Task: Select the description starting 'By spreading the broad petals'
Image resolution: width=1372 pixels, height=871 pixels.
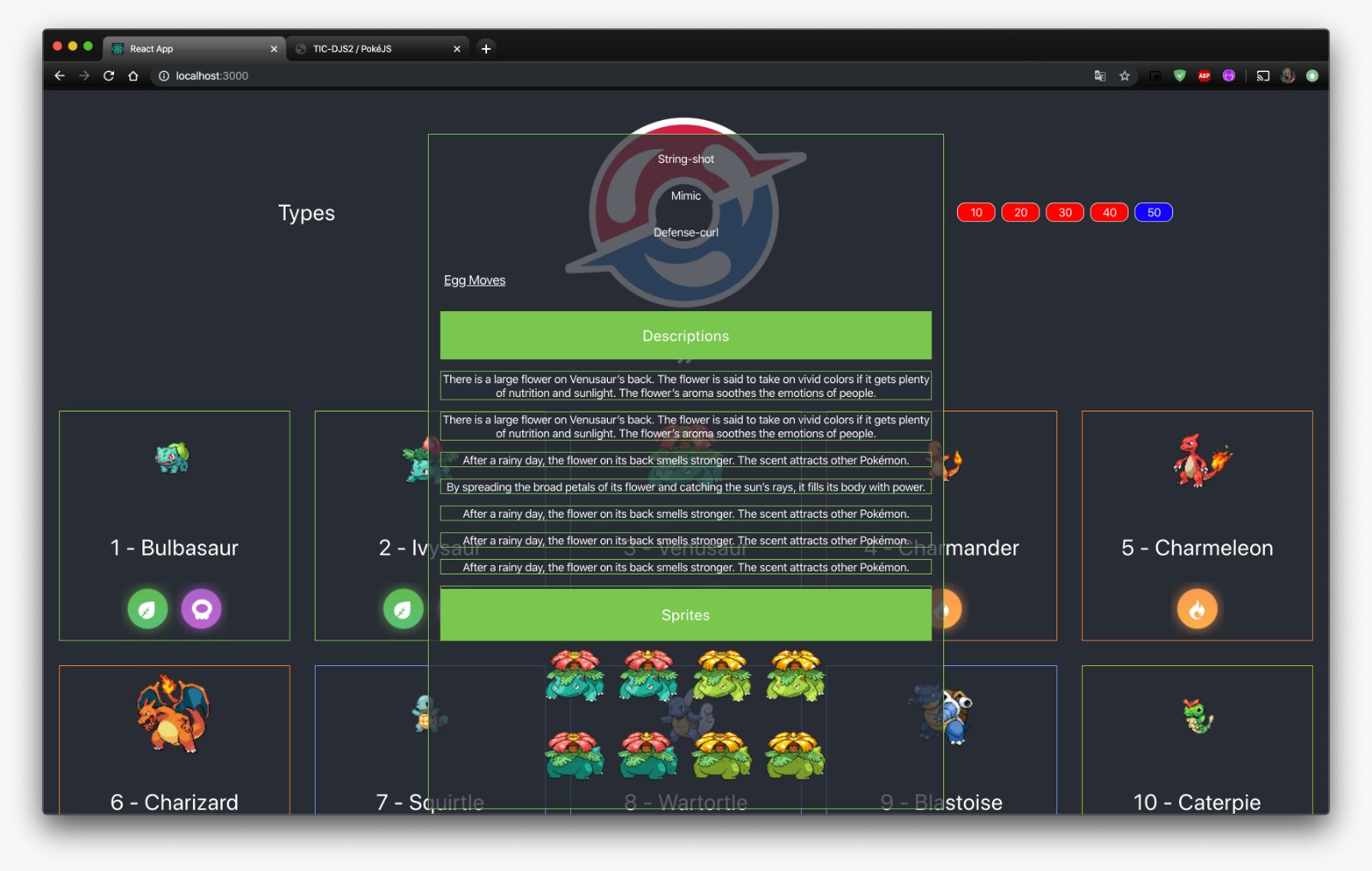Action: point(686,487)
